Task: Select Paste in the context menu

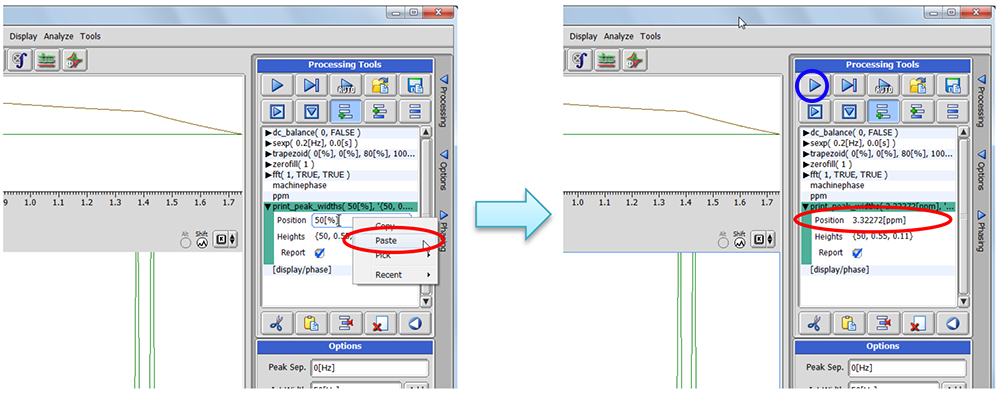Action: coord(386,241)
